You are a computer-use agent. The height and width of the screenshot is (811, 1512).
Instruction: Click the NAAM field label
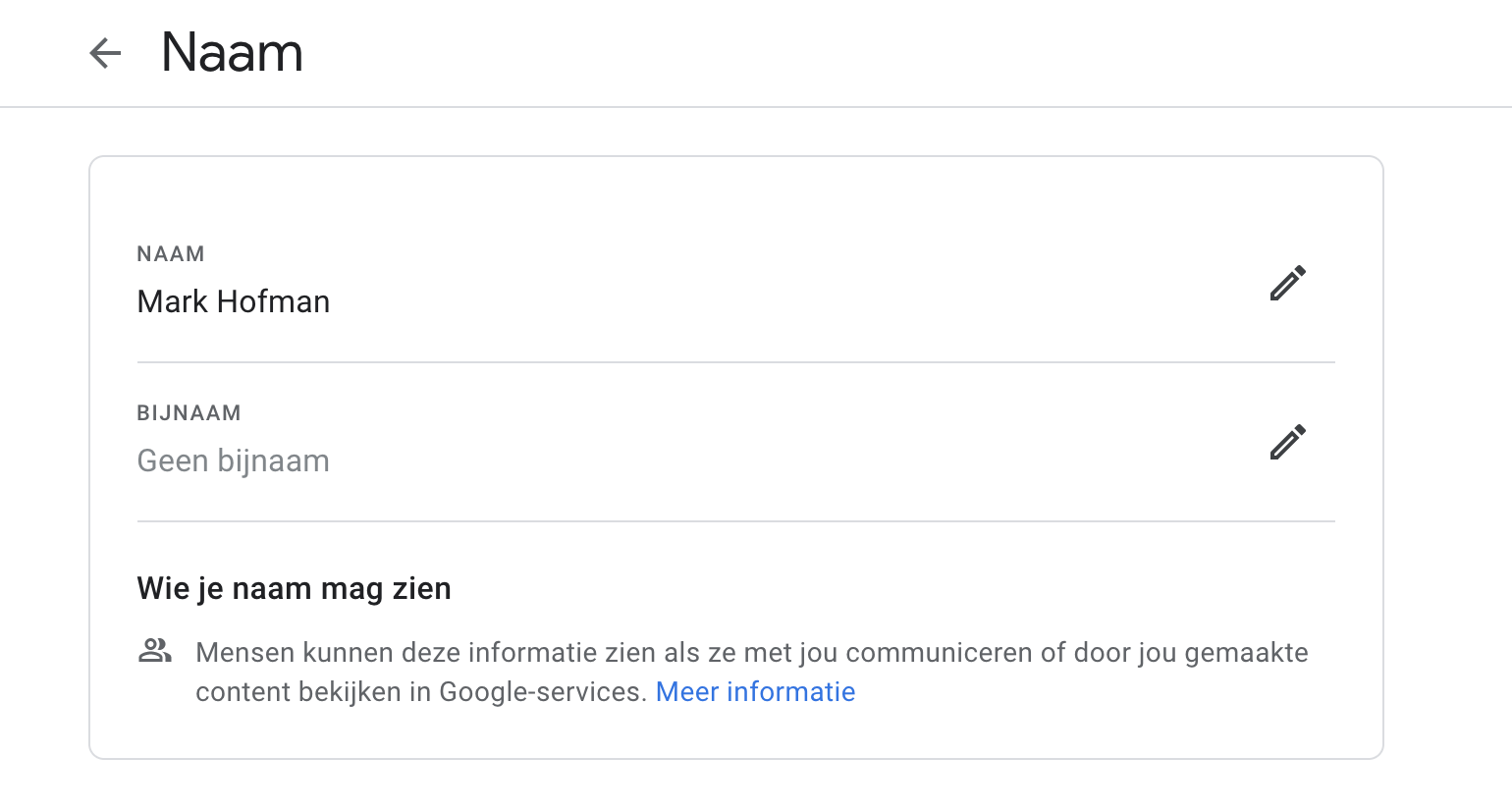171,254
